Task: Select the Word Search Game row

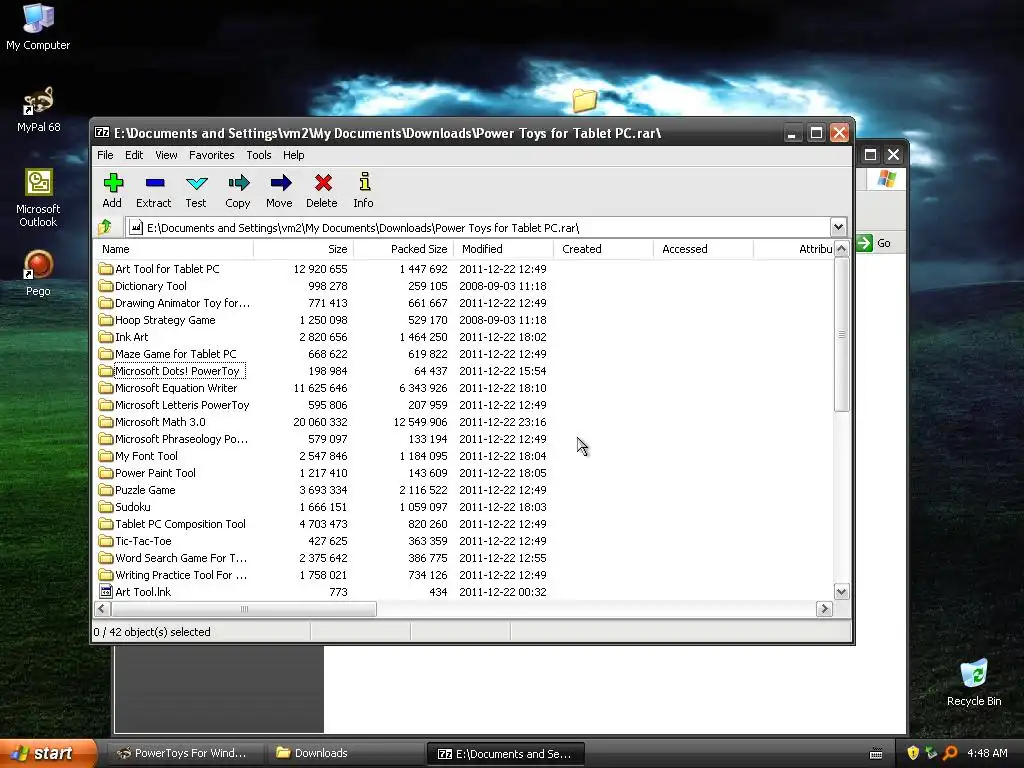Action: coord(464,557)
